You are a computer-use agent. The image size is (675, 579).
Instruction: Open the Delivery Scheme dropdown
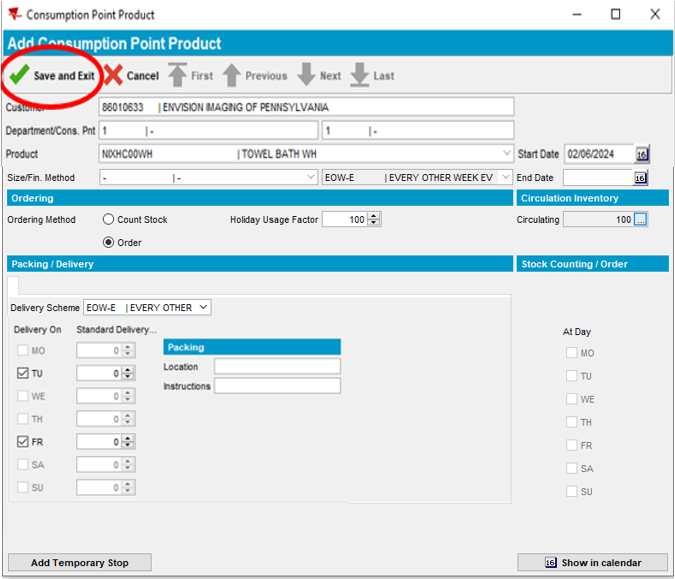point(204,307)
